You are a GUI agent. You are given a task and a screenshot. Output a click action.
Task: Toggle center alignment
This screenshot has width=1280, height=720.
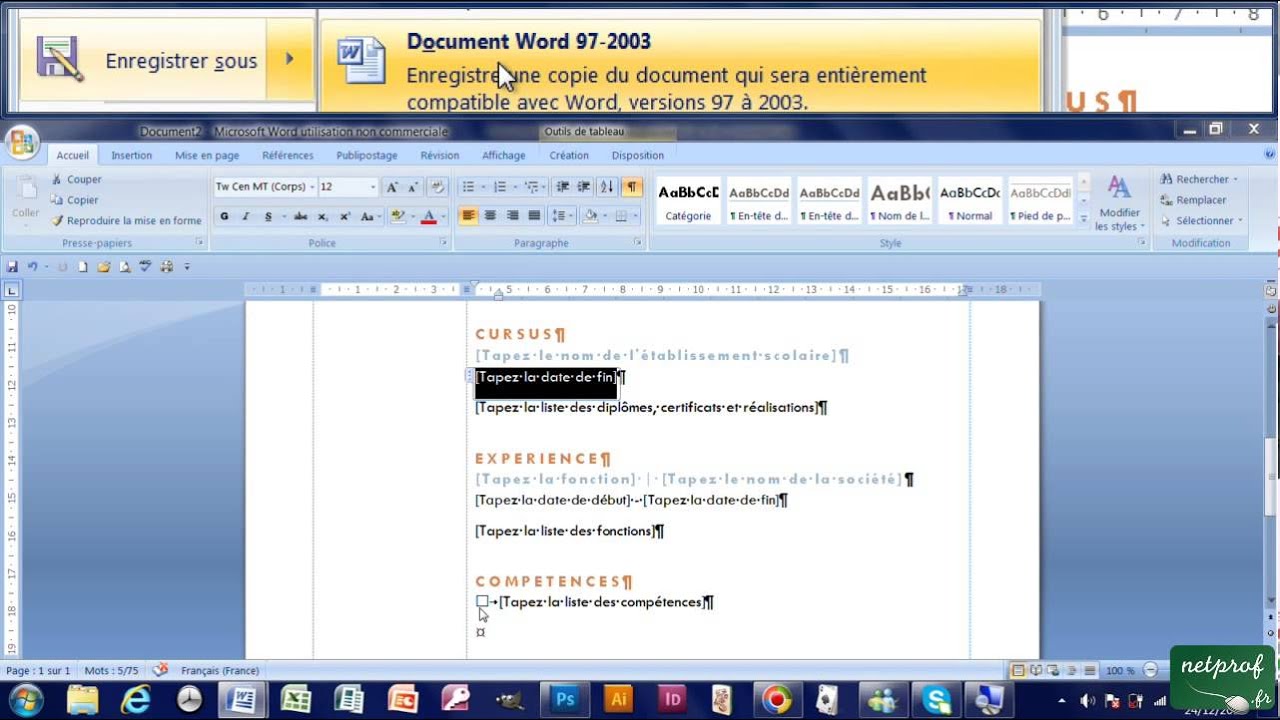(490, 216)
